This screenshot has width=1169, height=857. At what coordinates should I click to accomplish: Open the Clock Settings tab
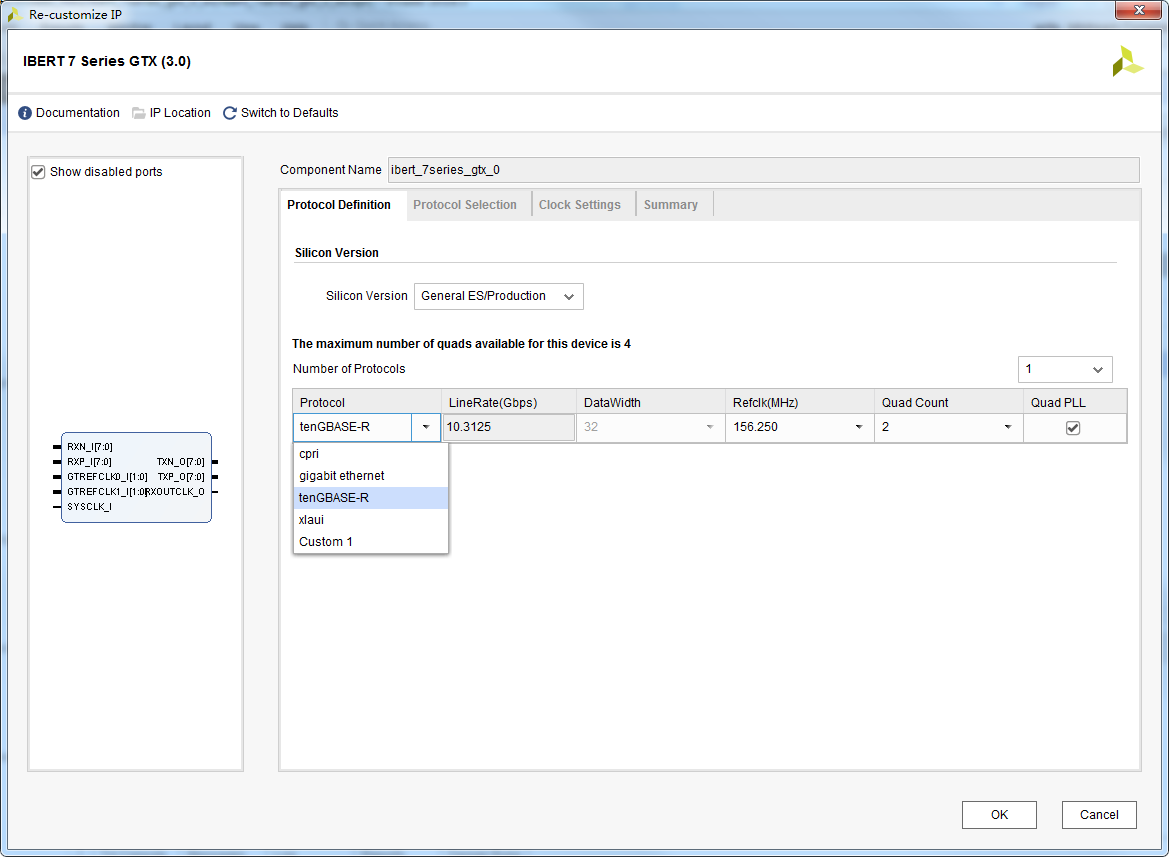(579, 205)
